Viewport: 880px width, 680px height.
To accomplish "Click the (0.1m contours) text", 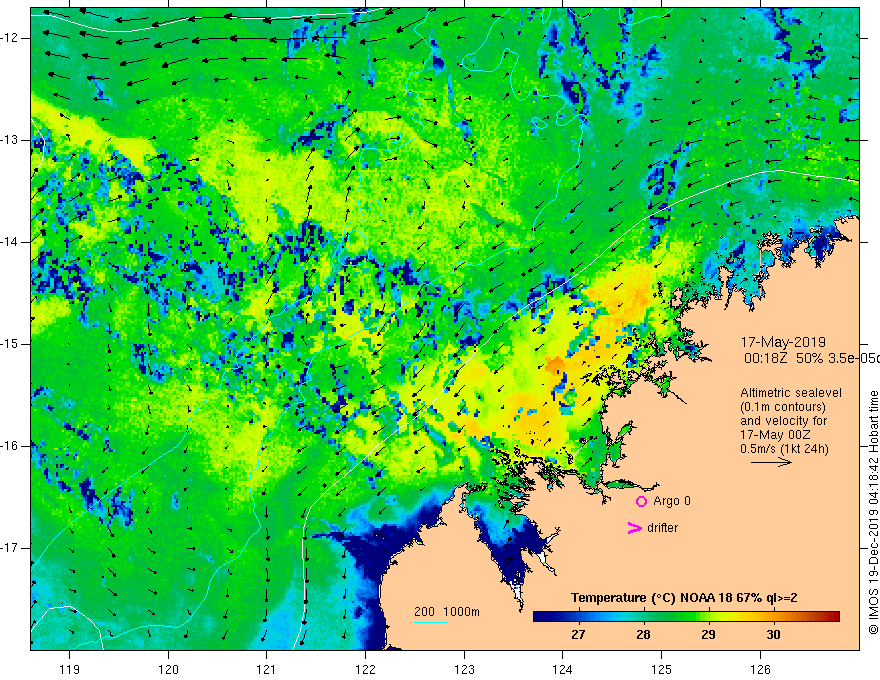I will click(783, 407).
